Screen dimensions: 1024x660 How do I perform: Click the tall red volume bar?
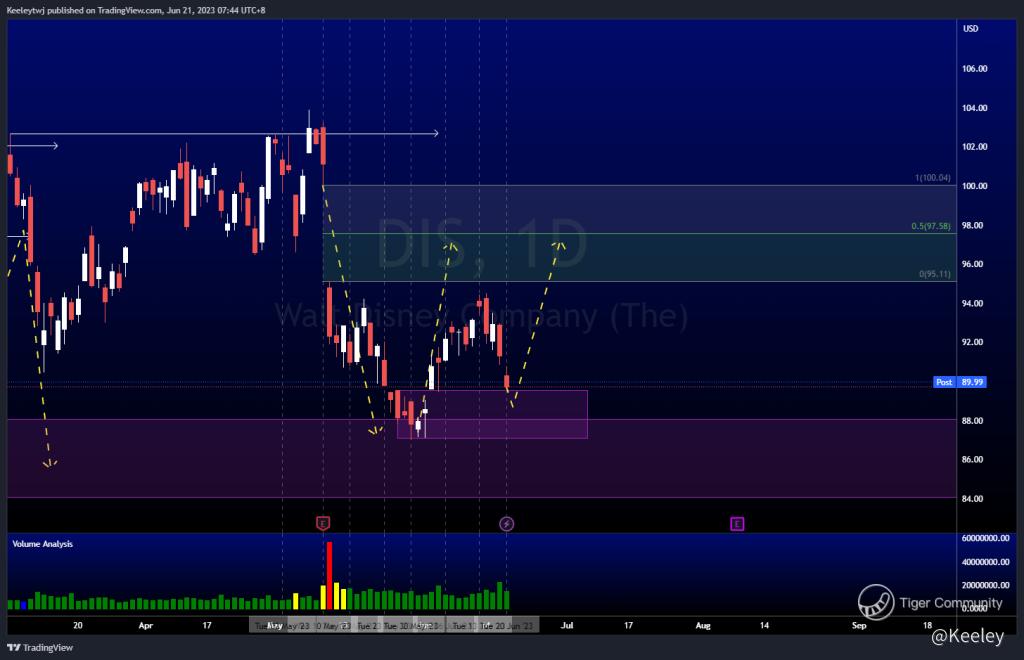329,575
